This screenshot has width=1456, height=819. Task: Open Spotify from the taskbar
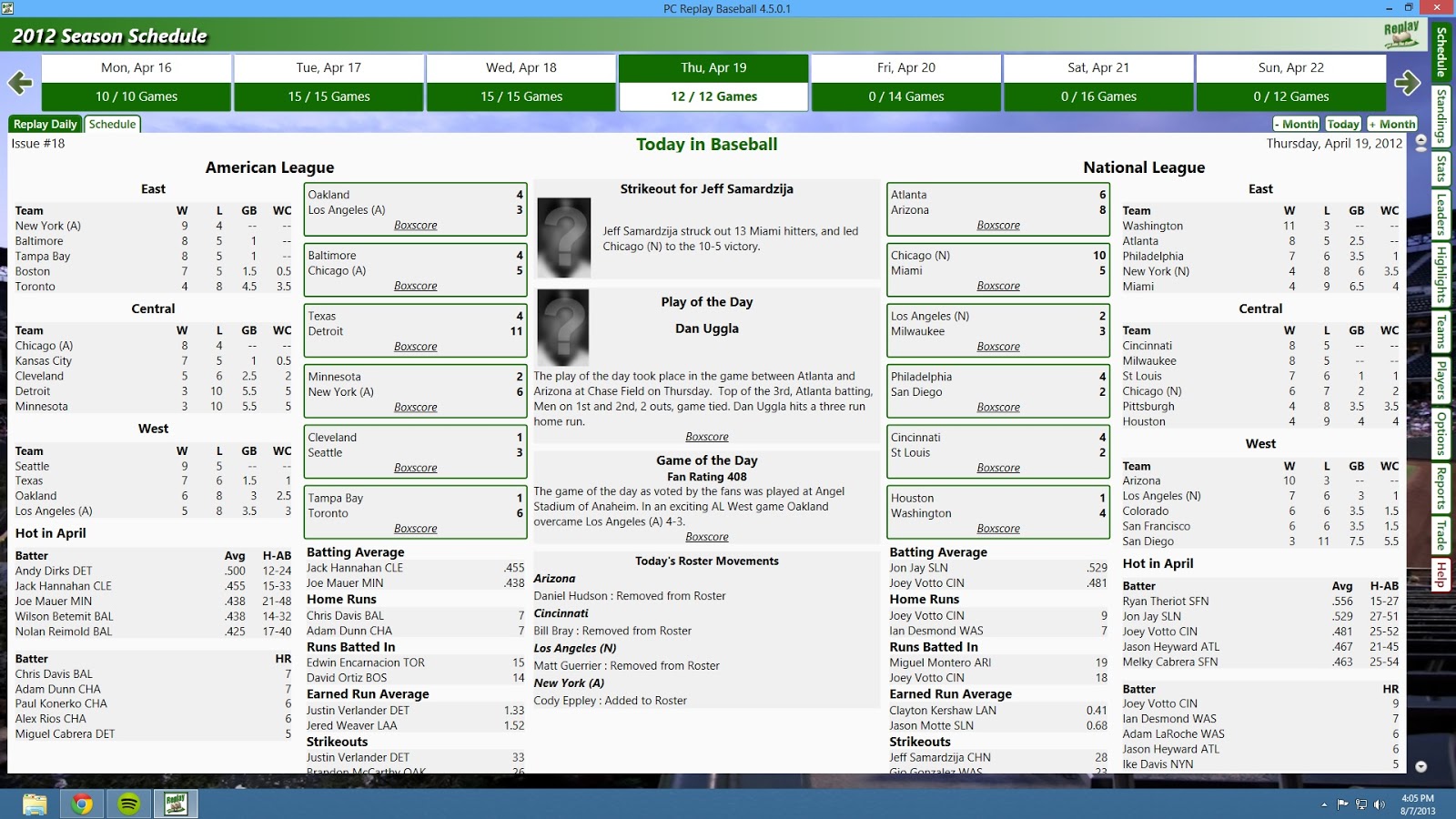(126, 804)
